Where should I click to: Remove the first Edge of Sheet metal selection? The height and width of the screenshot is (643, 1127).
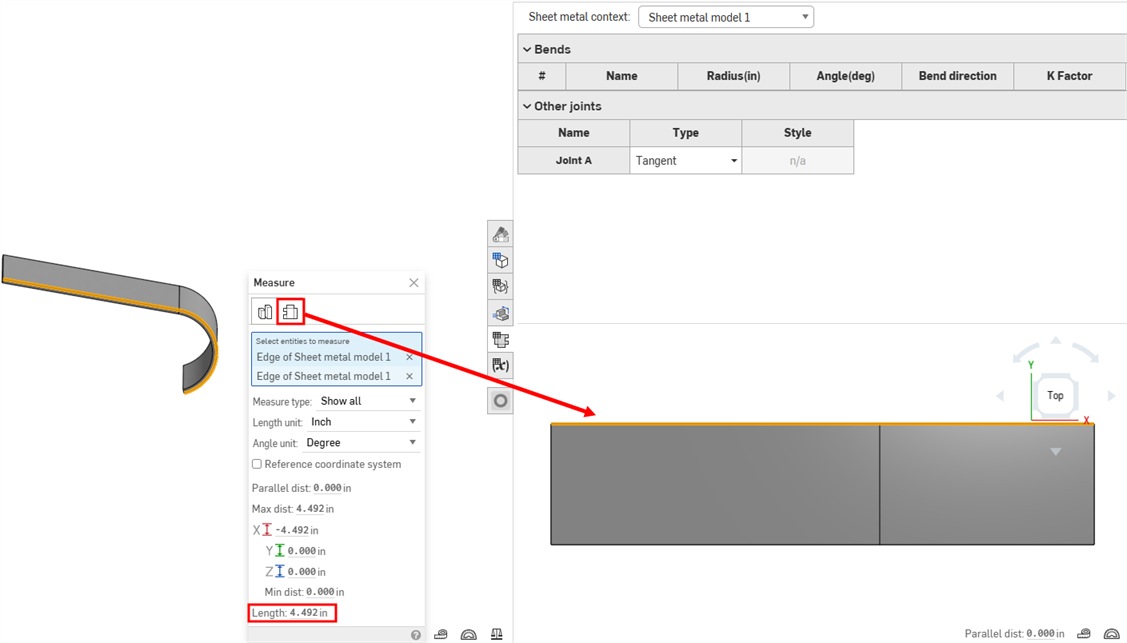(x=409, y=356)
